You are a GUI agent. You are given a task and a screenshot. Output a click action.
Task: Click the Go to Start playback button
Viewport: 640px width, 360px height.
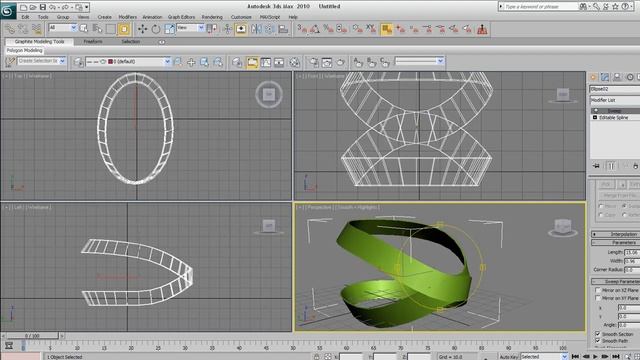point(575,357)
